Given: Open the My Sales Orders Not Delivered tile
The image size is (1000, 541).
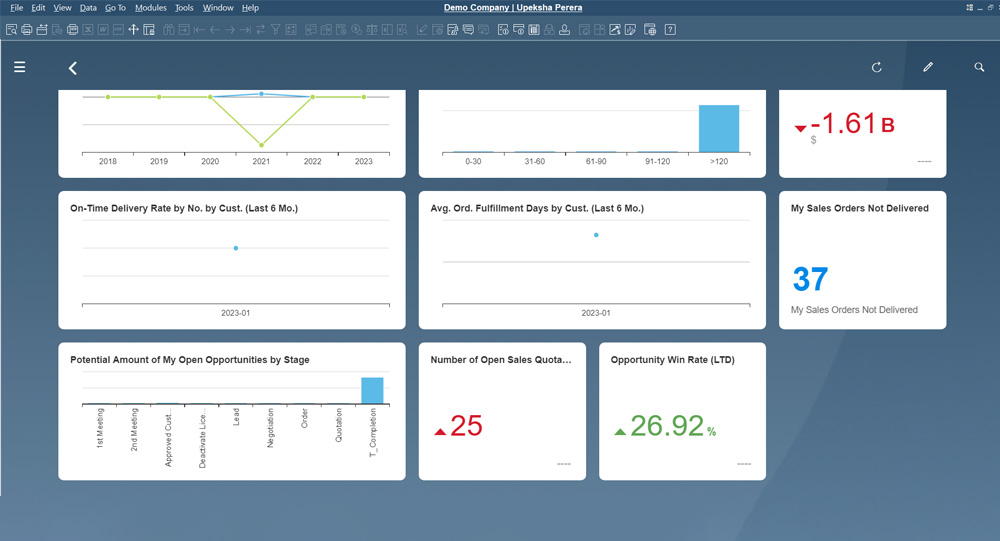Looking at the screenshot, I should 862,260.
